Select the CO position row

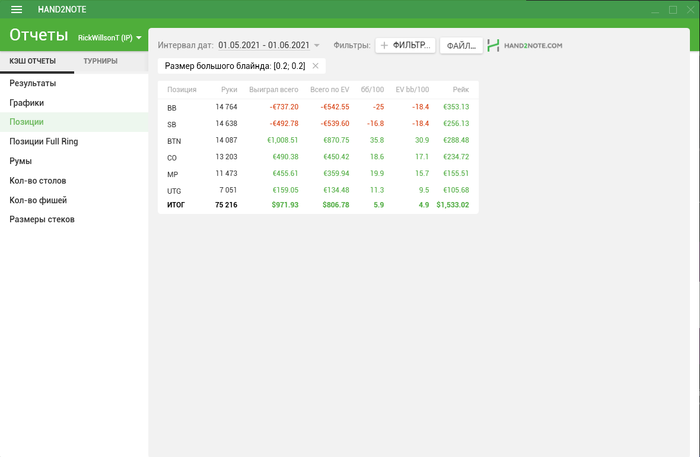coord(318,157)
